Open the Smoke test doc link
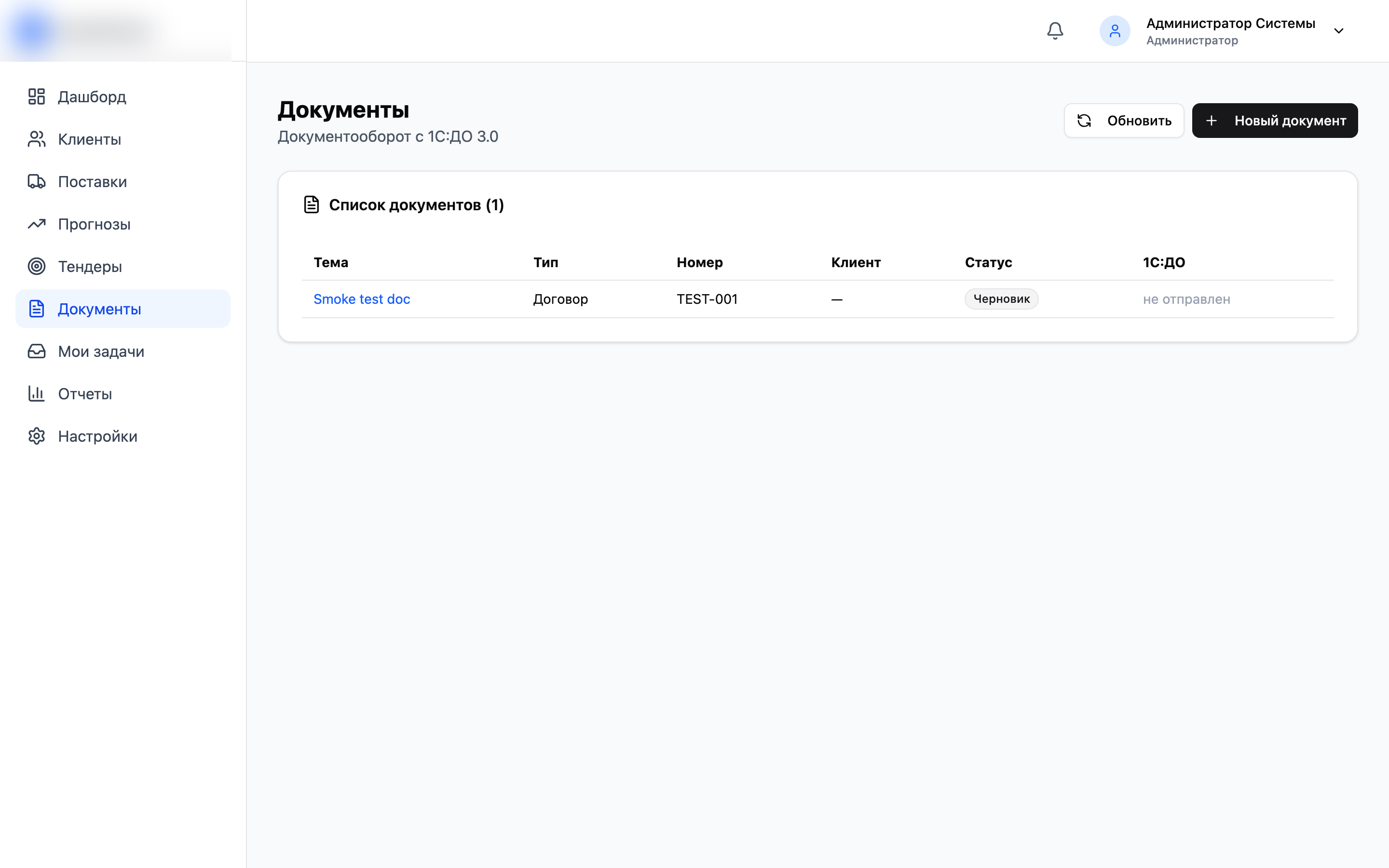Viewport: 1389px width, 868px height. pos(362,299)
